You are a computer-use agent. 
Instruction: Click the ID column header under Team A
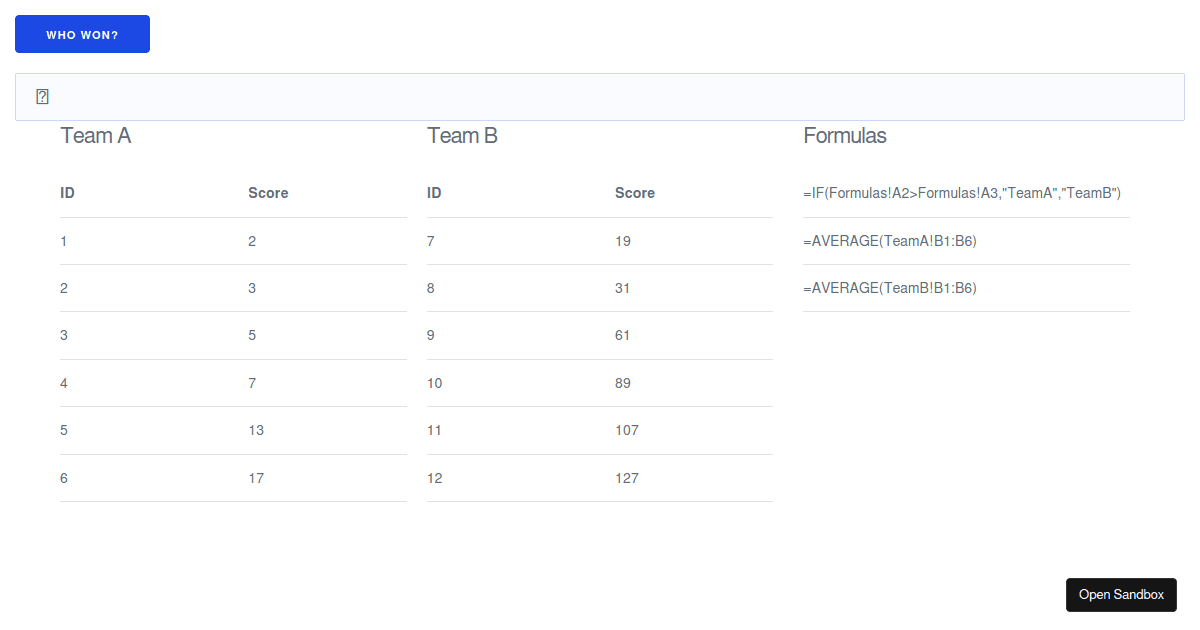[x=67, y=193]
